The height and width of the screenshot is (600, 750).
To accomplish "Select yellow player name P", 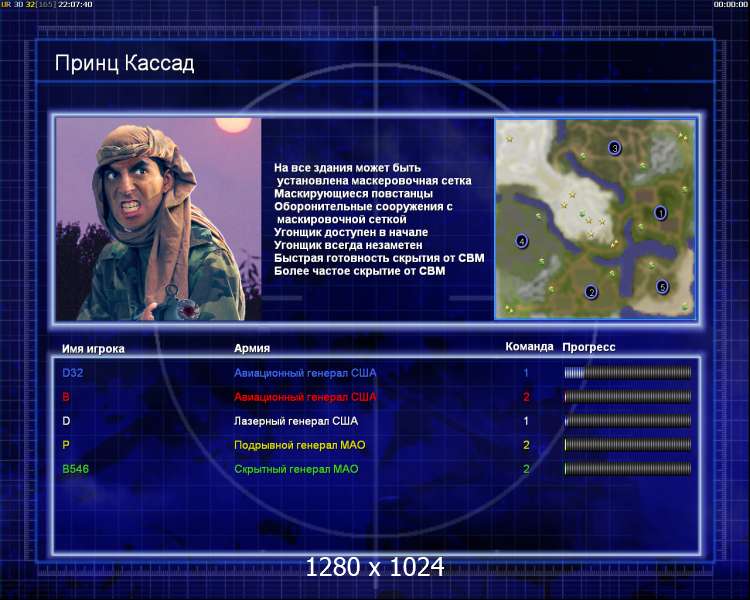I will click(66, 445).
